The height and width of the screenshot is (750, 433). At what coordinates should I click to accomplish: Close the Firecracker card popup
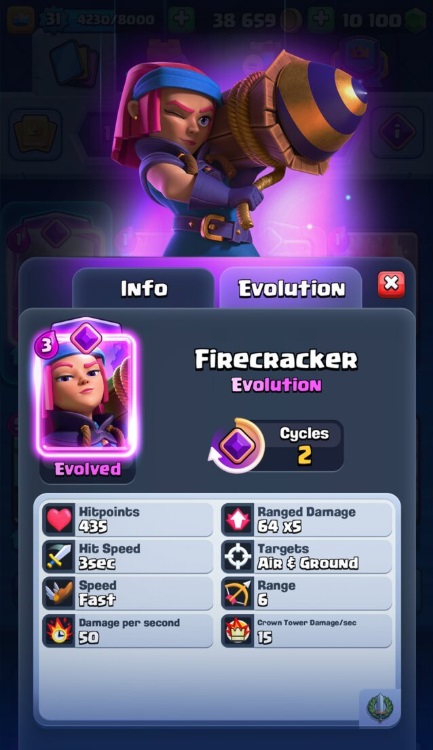[391, 284]
